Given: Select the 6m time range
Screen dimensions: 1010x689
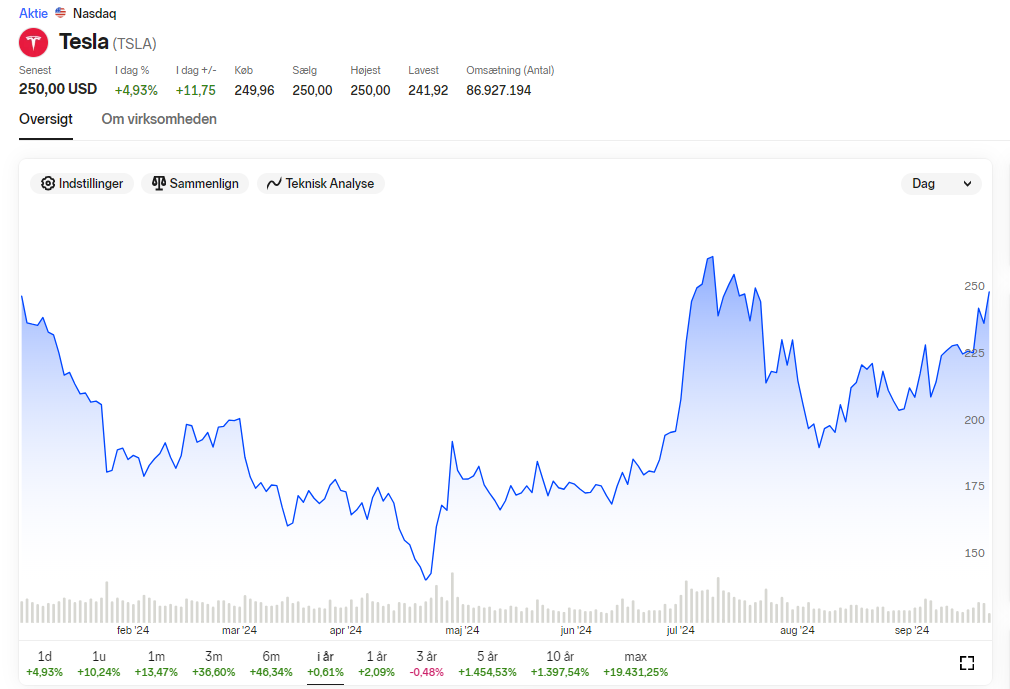Looking at the screenshot, I should pyautogui.click(x=271, y=664).
